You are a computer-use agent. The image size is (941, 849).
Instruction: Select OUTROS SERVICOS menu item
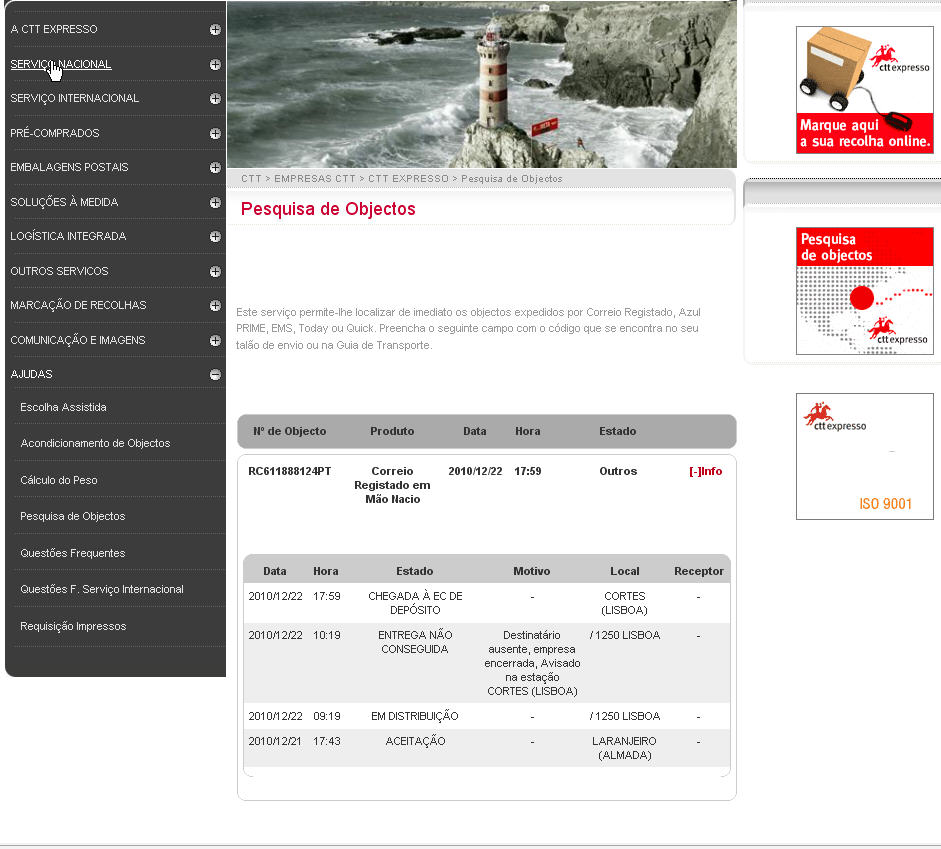point(59,271)
